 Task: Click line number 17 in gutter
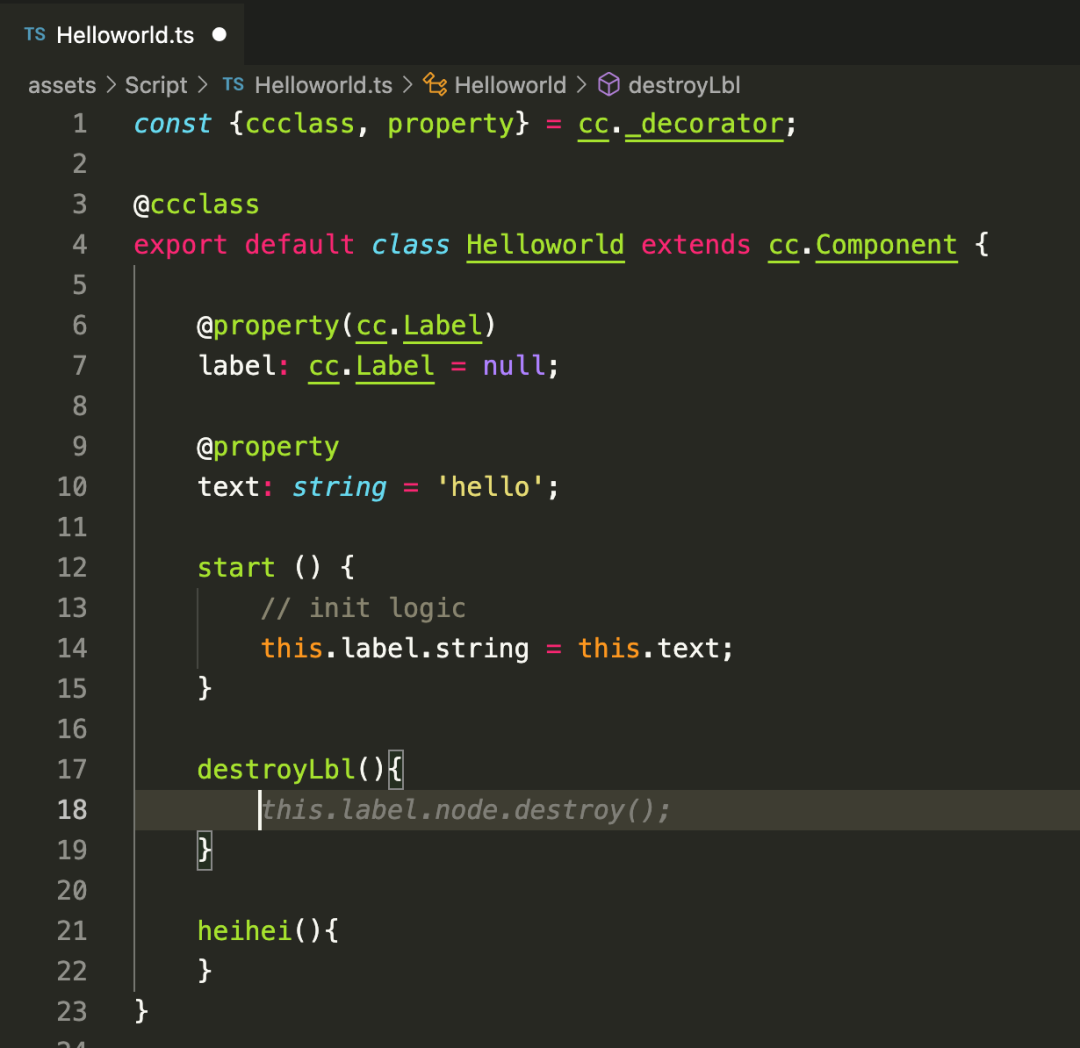point(72,770)
